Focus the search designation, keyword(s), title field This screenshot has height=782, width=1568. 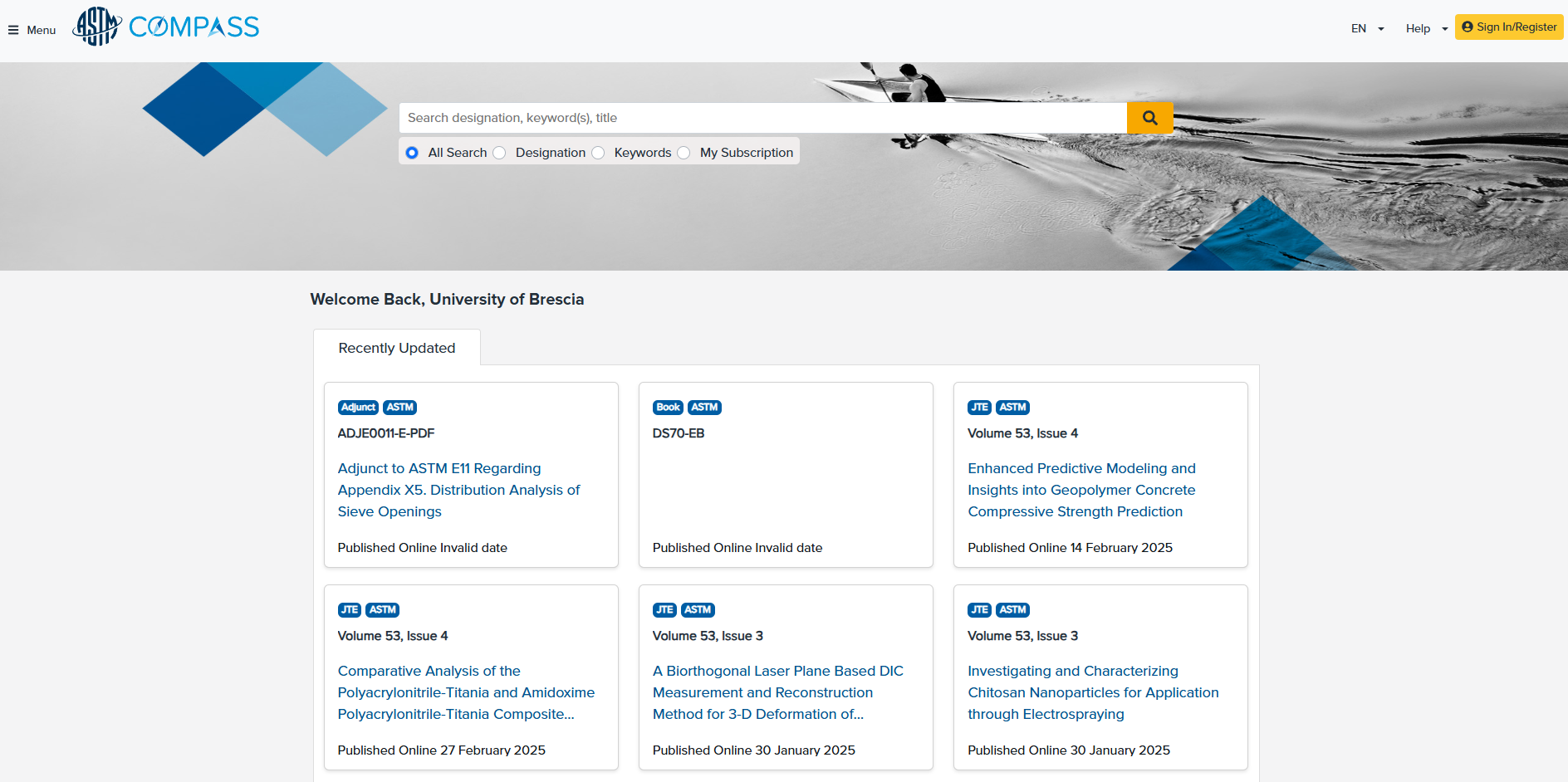(x=762, y=118)
